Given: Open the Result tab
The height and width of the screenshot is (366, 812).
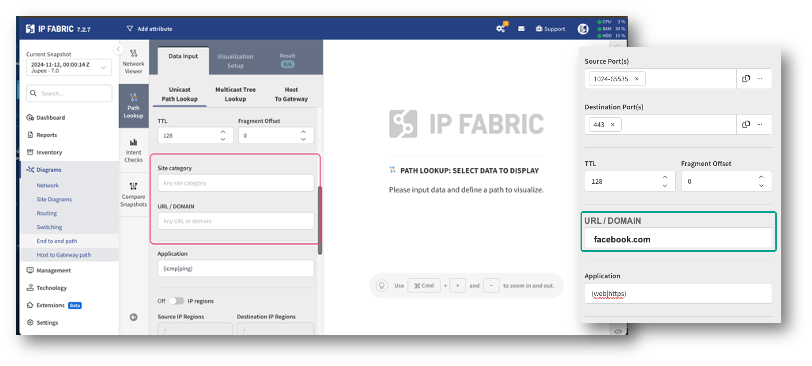Looking at the screenshot, I should (x=287, y=61).
